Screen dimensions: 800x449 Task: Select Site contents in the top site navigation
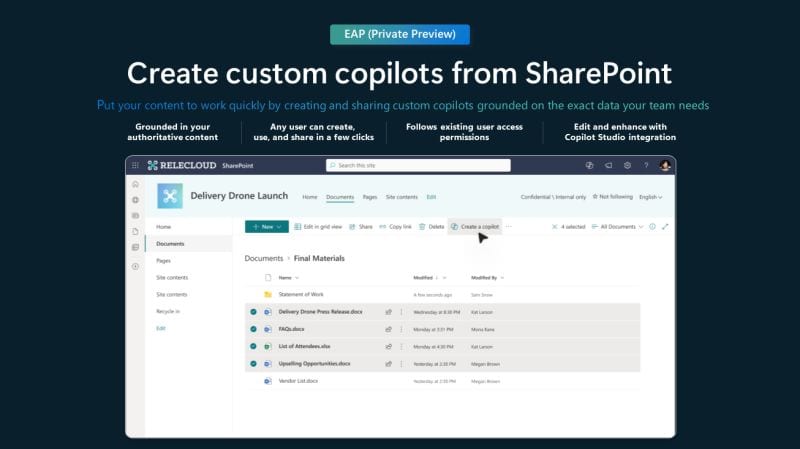click(402, 197)
